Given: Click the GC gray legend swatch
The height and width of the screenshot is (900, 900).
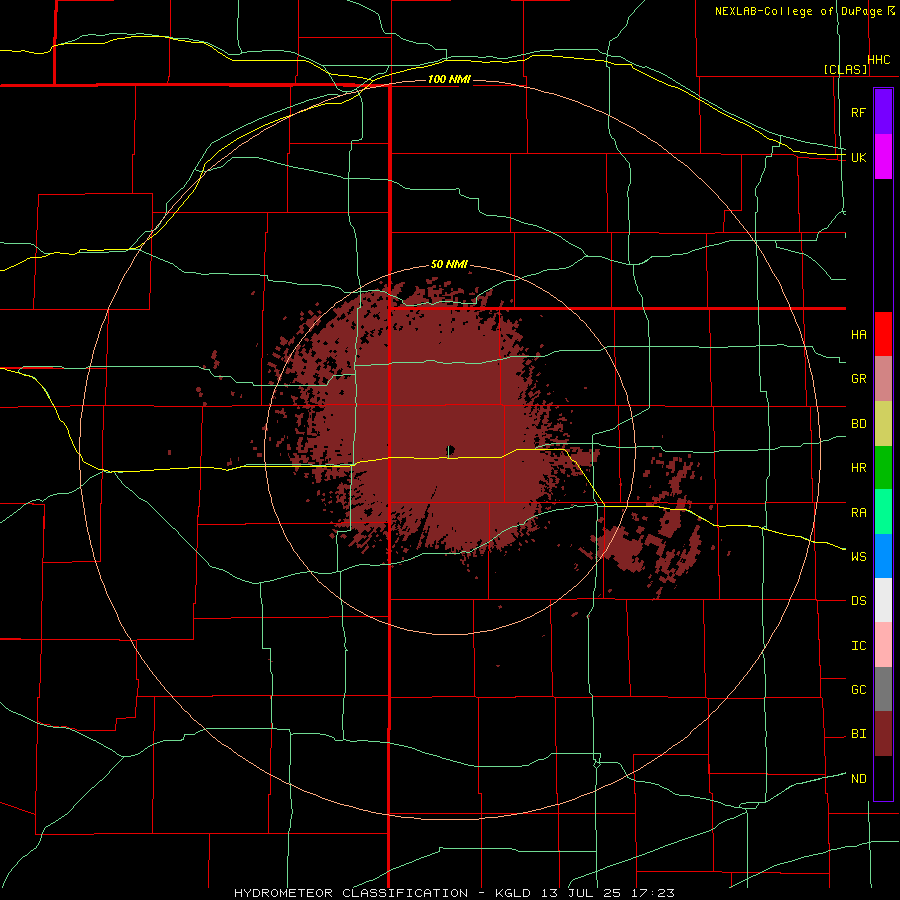Looking at the screenshot, I should click(883, 689).
